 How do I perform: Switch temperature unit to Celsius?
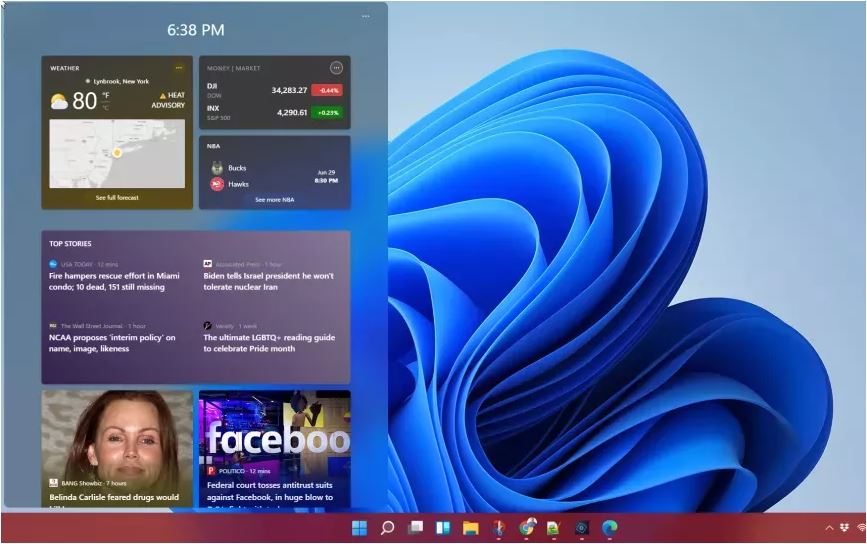click(x=105, y=107)
